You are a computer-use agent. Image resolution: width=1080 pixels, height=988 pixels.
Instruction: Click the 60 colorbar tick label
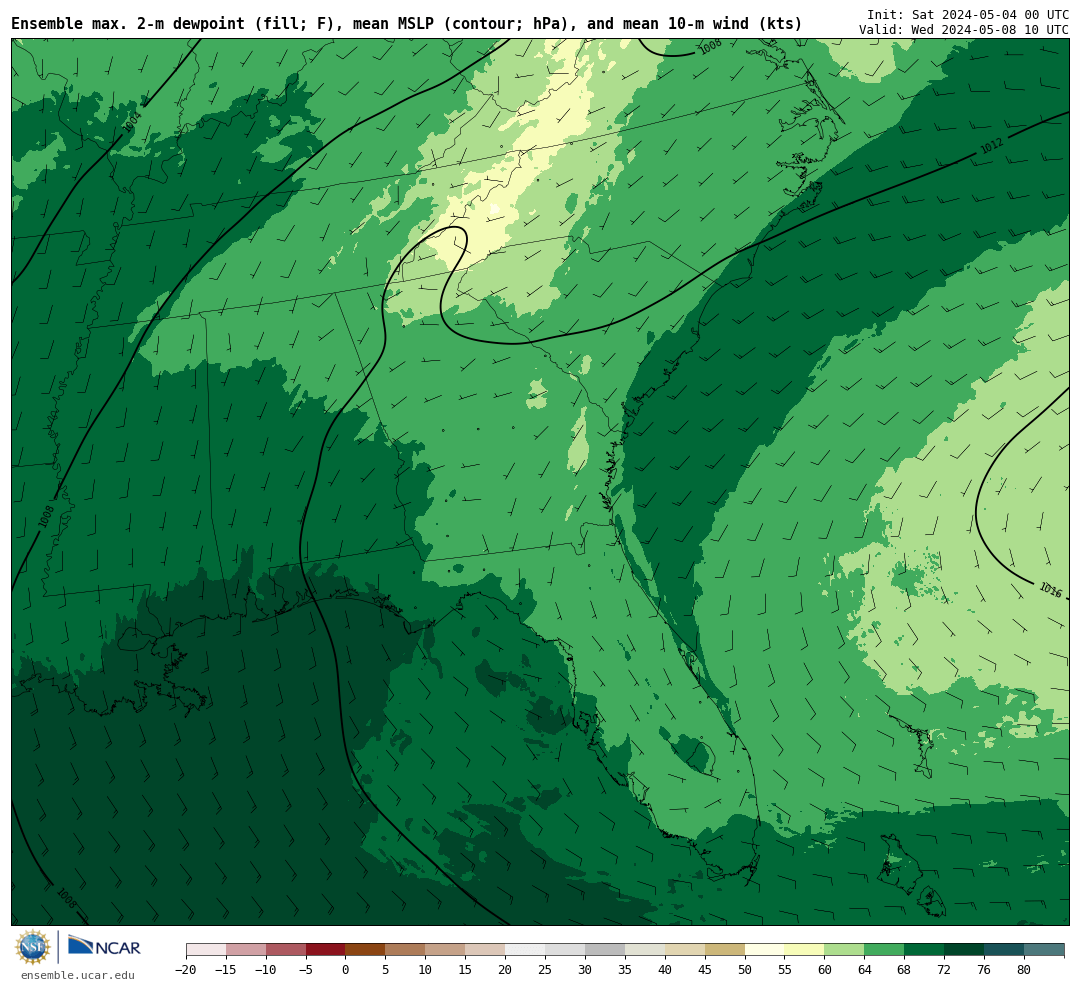click(825, 969)
